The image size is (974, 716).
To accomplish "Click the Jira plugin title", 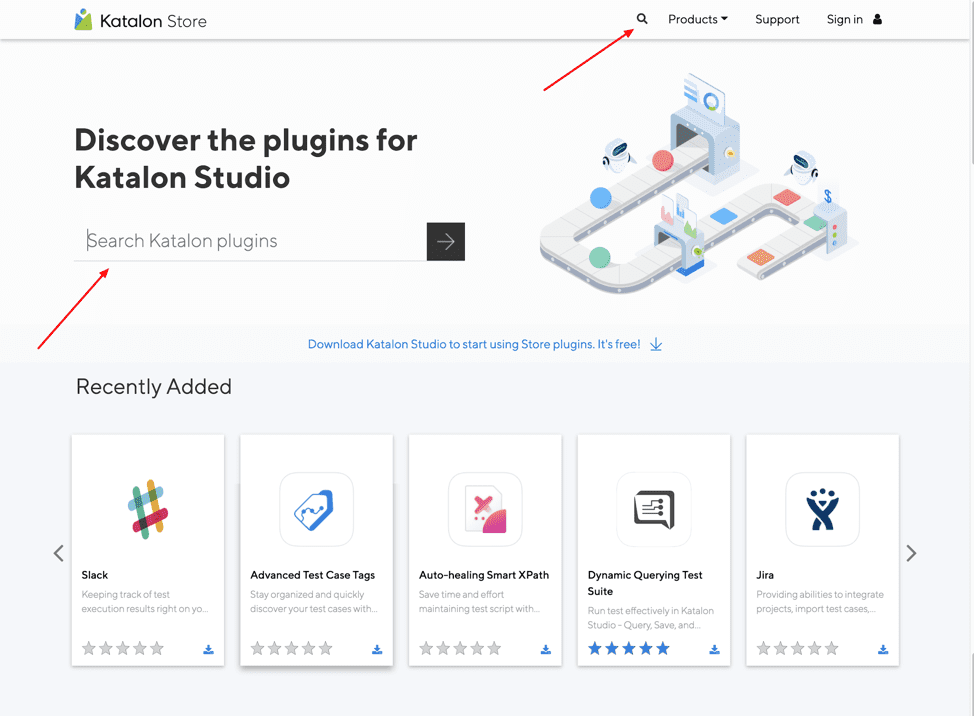I will (765, 575).
